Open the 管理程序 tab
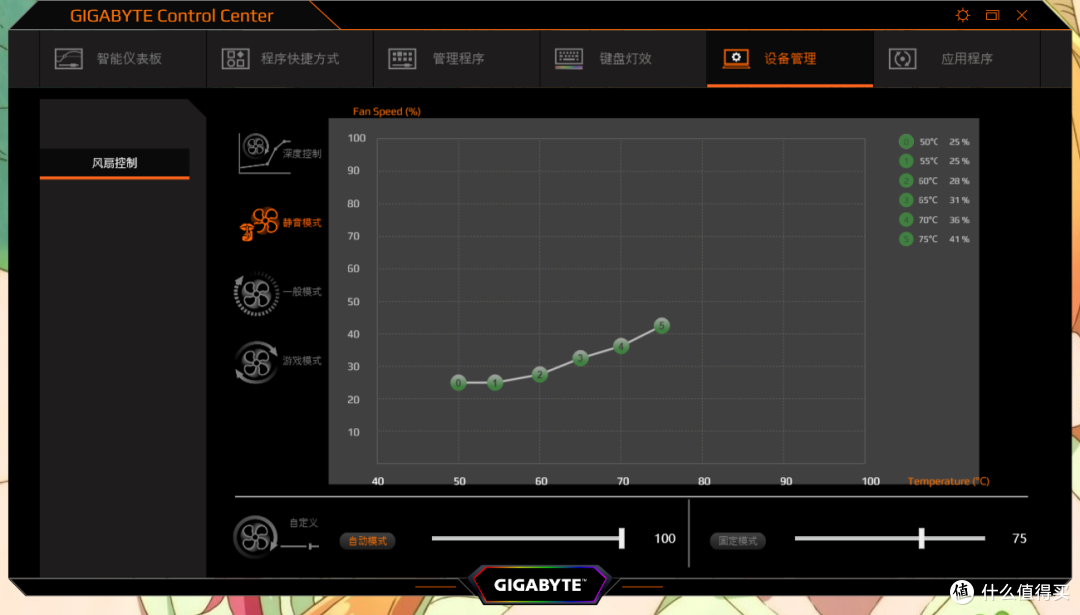 [457, 59]
